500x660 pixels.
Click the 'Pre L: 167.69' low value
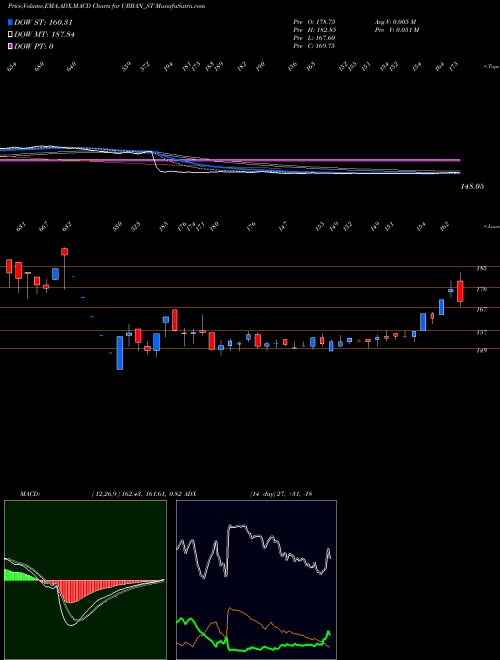coord(314,38)
